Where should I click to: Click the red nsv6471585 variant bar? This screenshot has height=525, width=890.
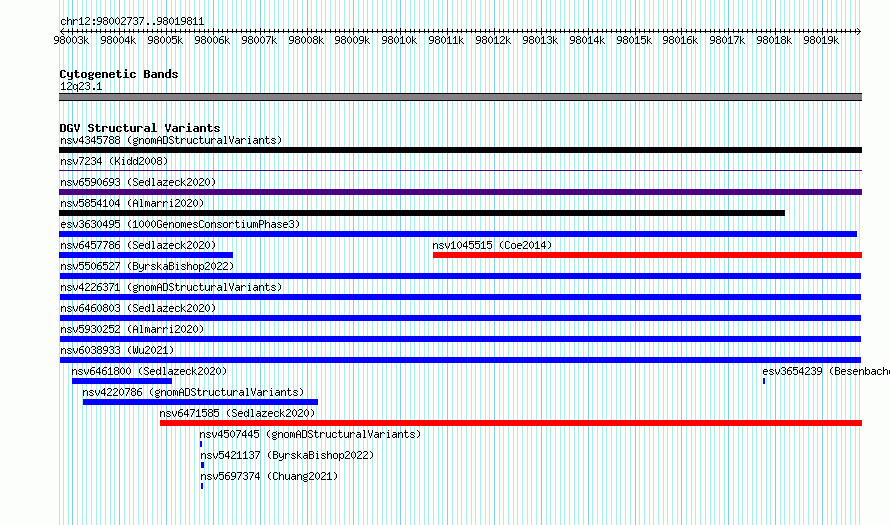coord(511,423)
